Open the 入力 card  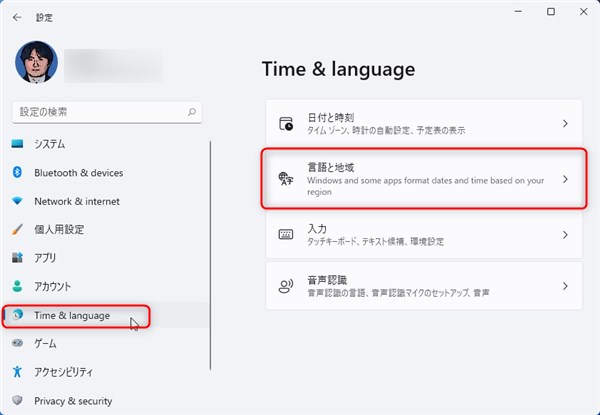point(424,234)
